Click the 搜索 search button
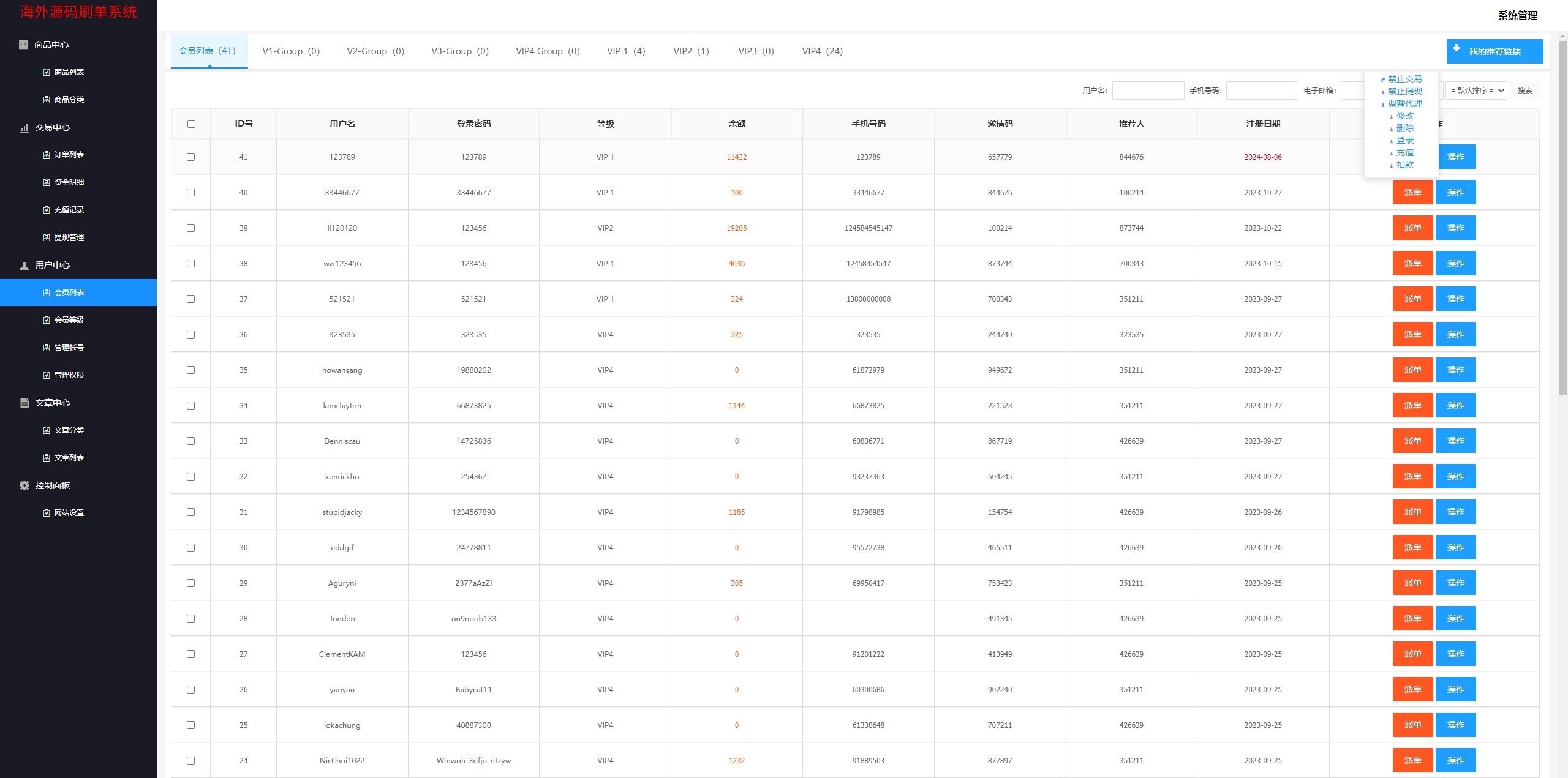The width and height of the screenshot is (1568, 778). (1525, 91)
